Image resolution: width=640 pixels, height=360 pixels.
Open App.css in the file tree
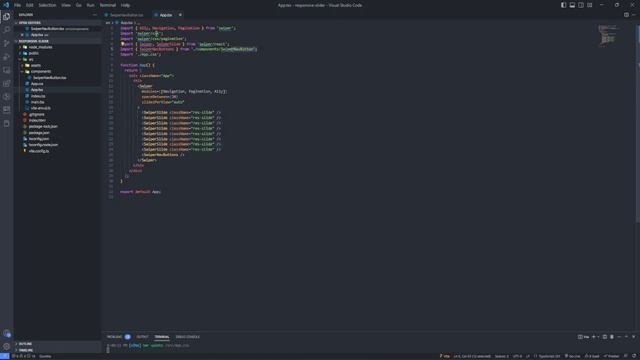point(37,84)
